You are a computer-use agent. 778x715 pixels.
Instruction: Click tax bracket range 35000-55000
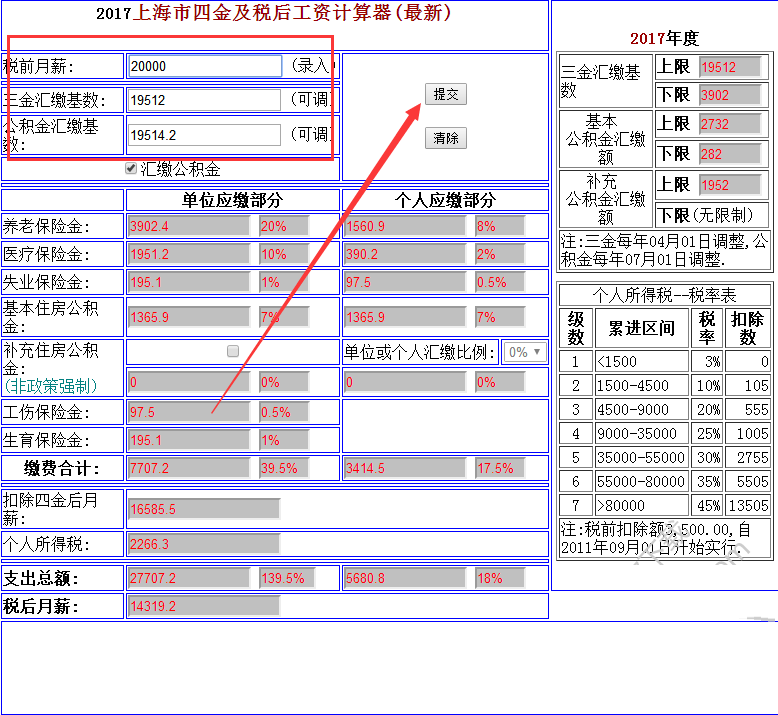(x=642, y=457)
